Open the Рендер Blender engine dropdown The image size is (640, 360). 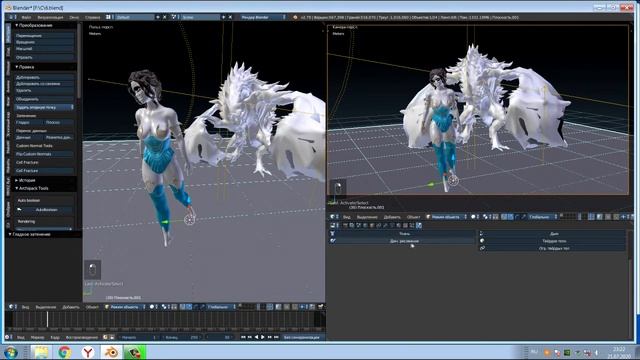[263, 17]
